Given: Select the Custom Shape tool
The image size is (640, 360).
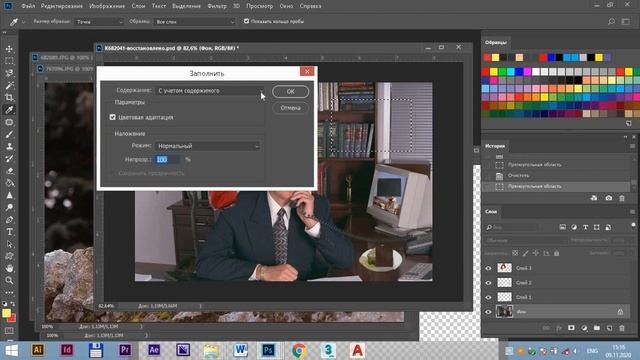Looking at the screenshot, I should click(x=9, y=256).
